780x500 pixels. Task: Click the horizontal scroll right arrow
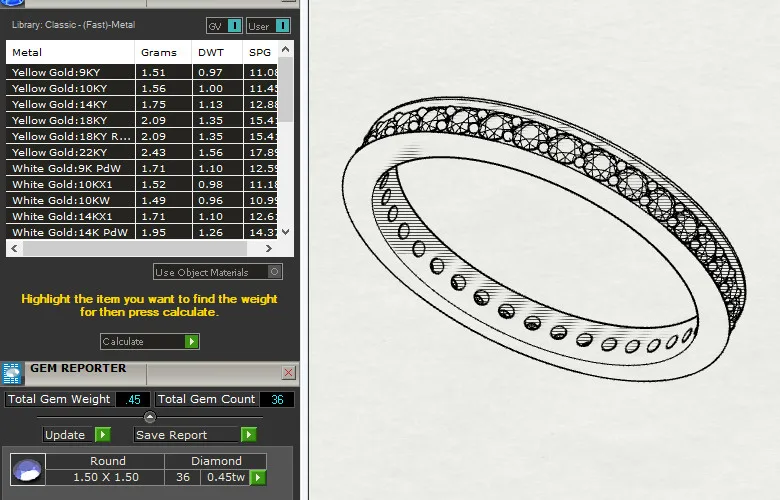tap(269, 248)
